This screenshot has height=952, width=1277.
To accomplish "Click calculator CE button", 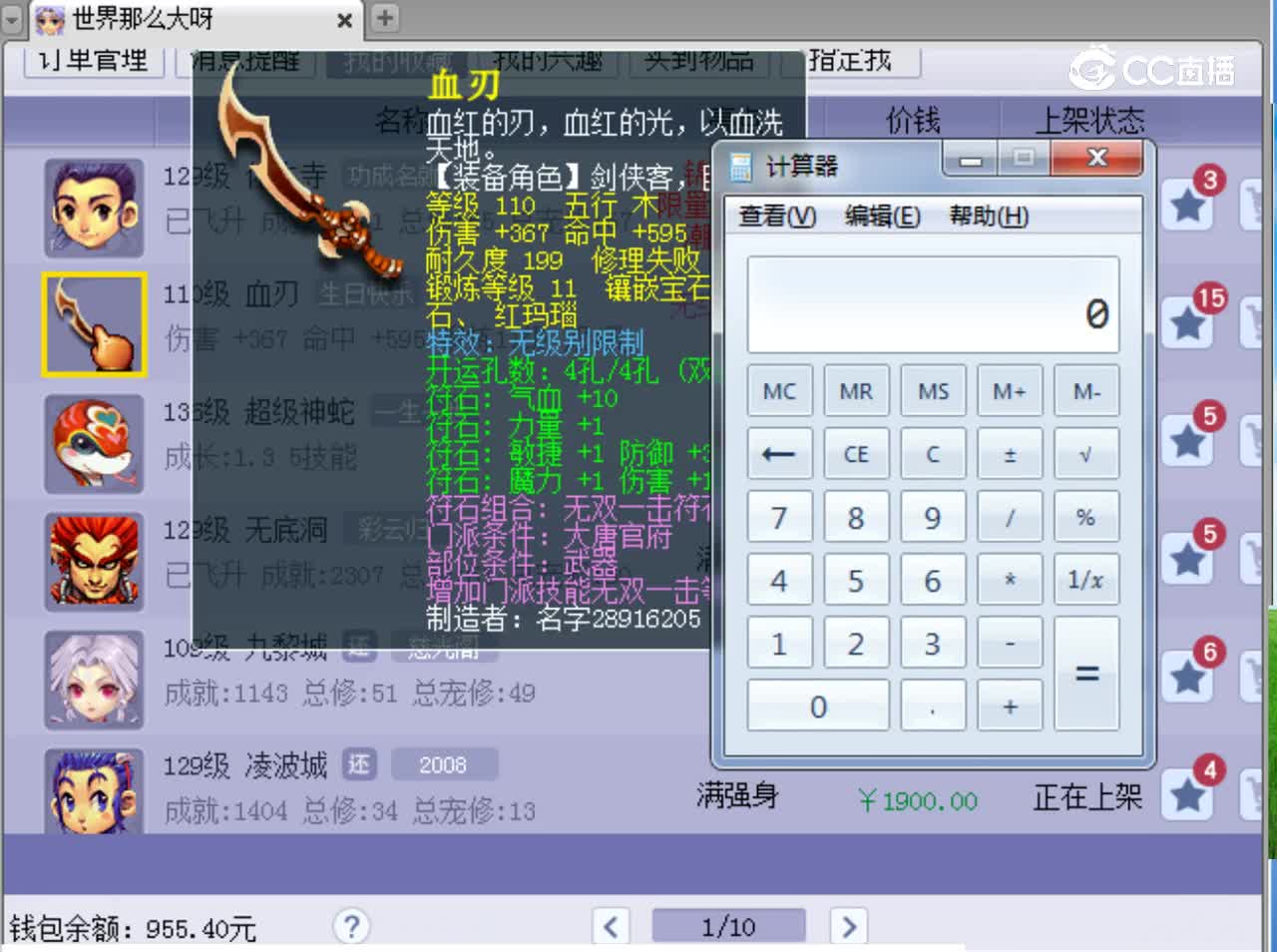I will pyautogui.click(x=856, y=454).
